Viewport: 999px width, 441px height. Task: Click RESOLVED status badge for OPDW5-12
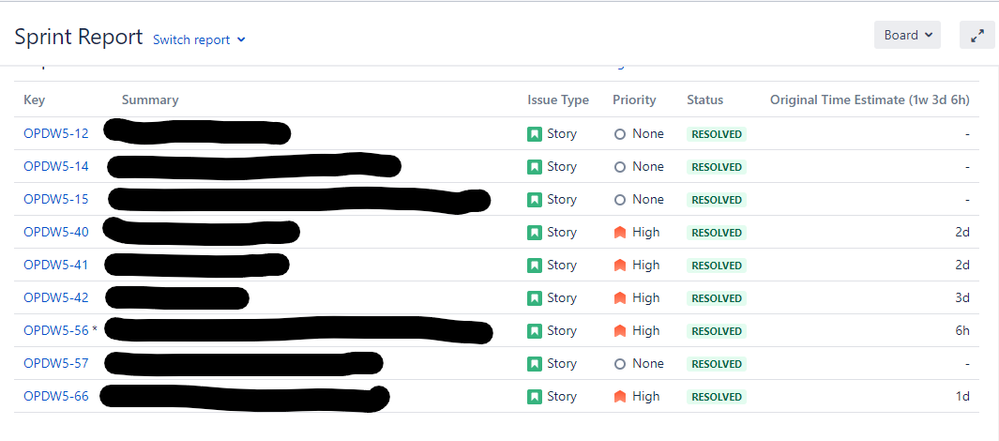click(716, 134)
